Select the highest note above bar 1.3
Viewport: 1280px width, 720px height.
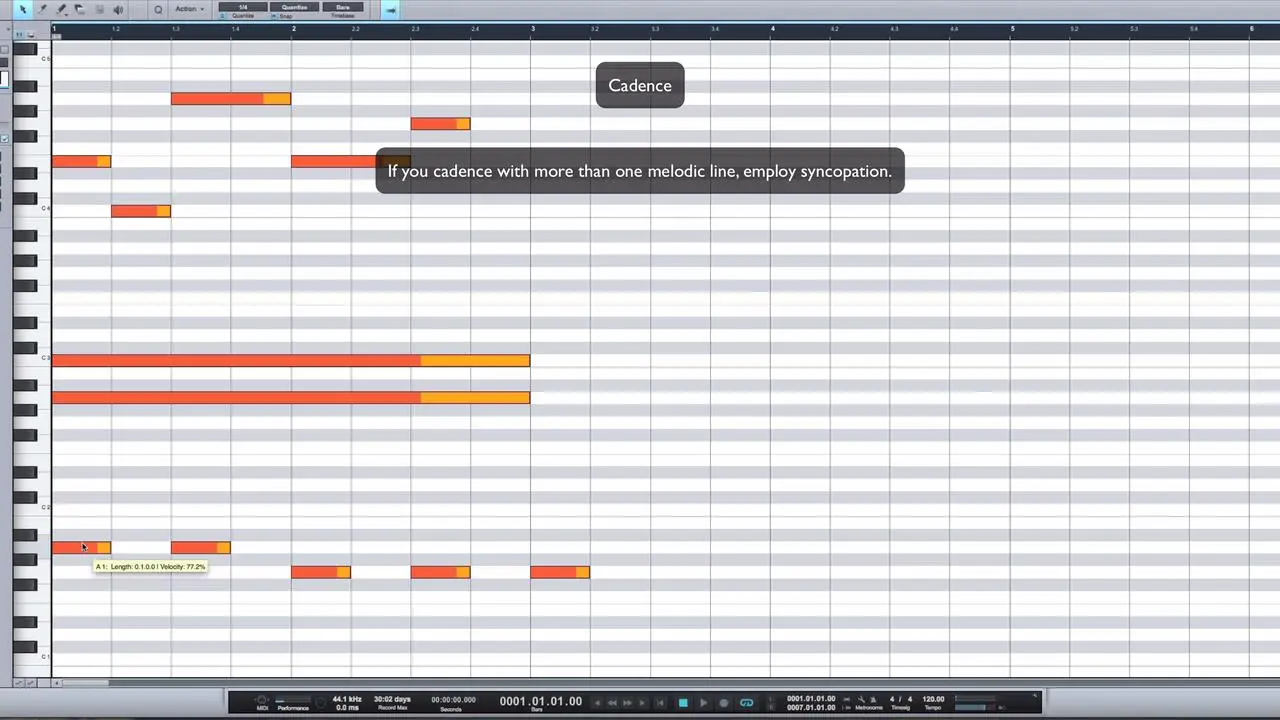point(231,98)
